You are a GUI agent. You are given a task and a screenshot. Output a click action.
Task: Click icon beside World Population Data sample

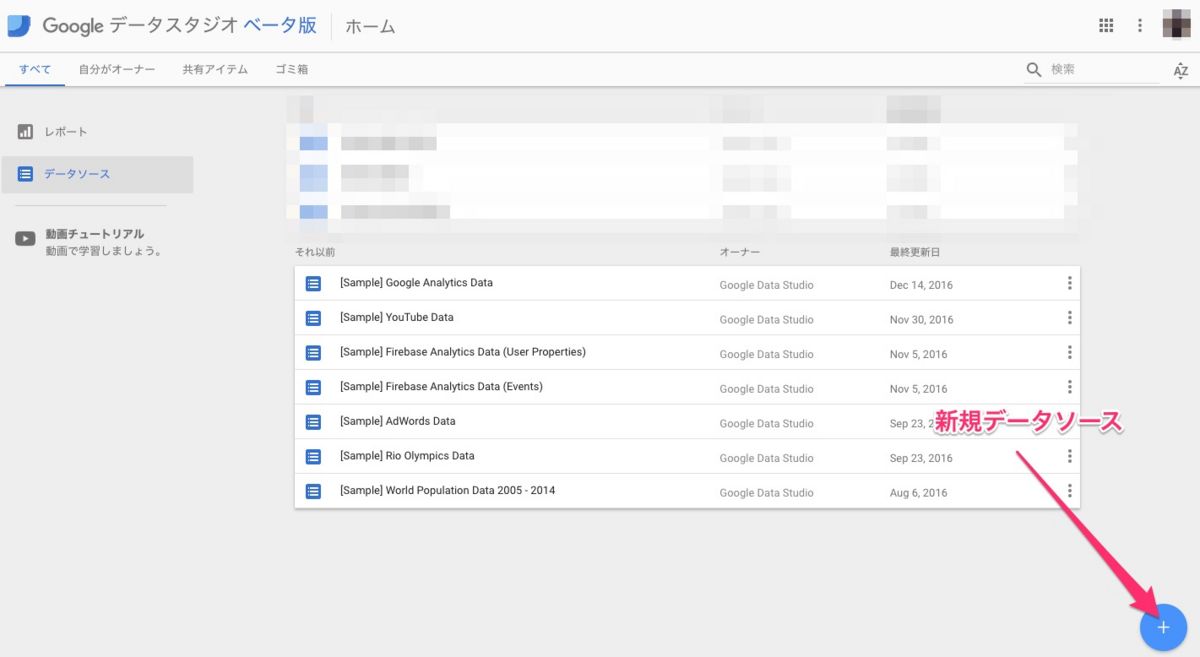(x=313, y=491)
